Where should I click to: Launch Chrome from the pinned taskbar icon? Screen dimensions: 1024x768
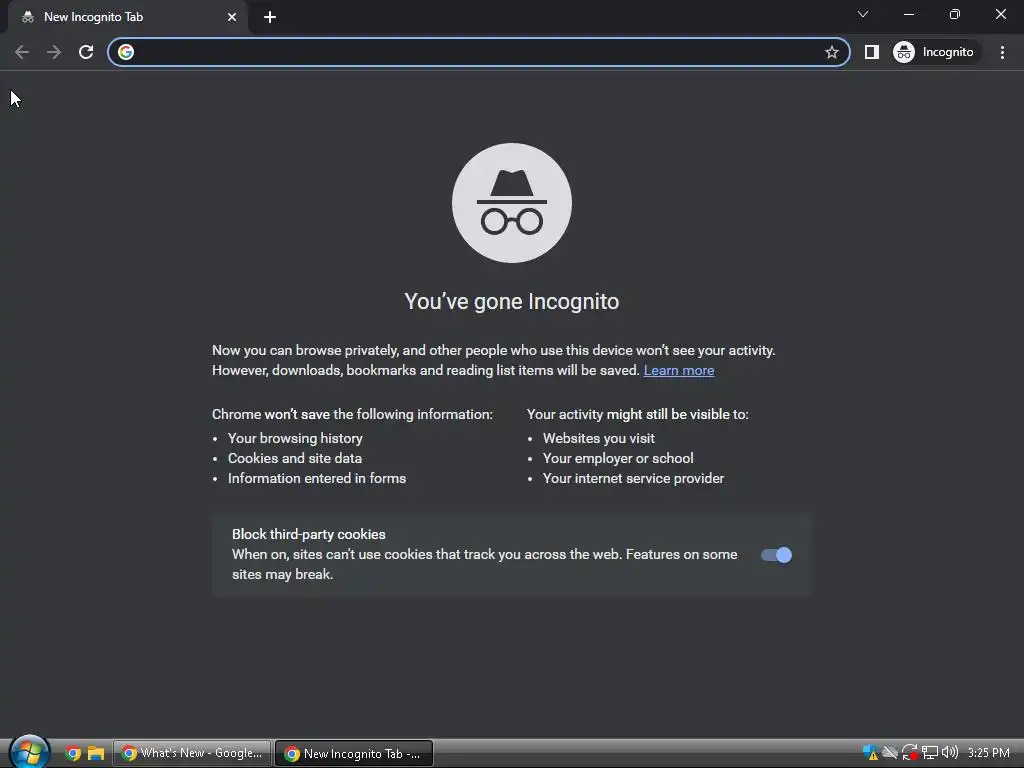73,754
